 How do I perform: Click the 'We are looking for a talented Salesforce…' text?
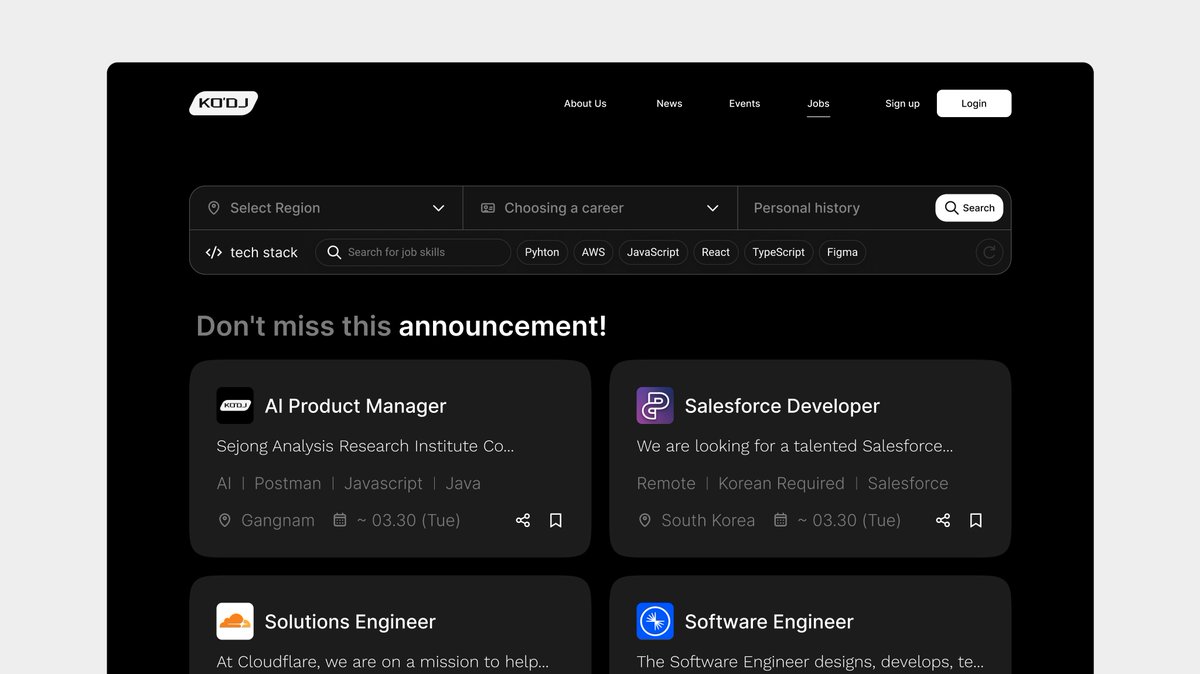[x=795, y=446]
